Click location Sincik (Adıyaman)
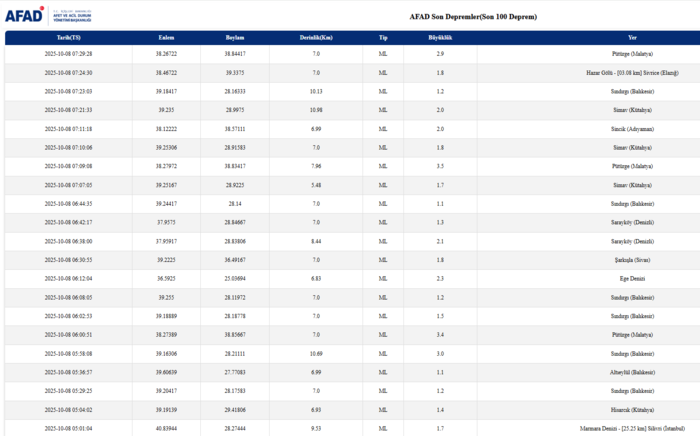700x436 pixels. [x=632, y=129]
